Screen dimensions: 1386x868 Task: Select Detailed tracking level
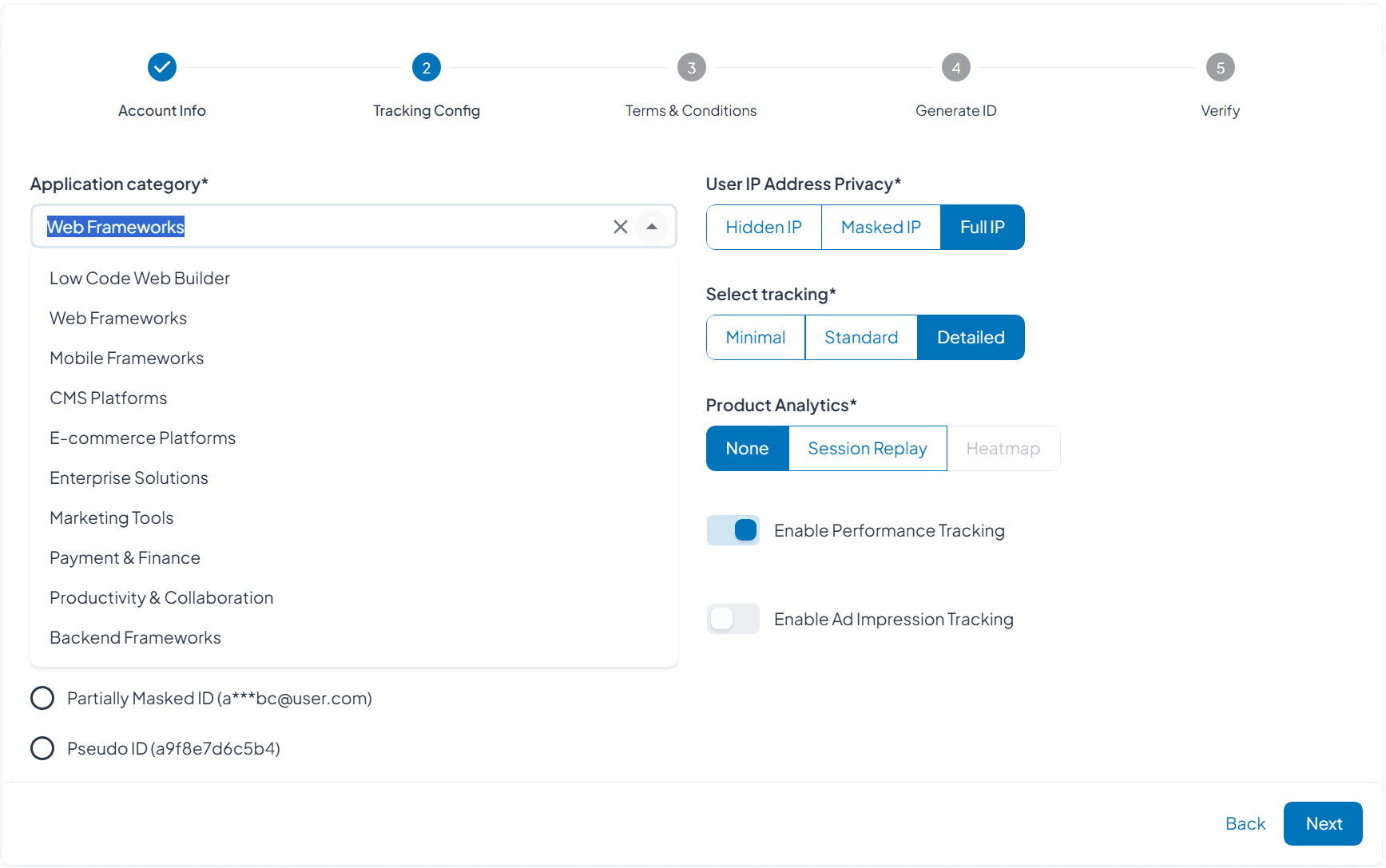tap(971, 338)
